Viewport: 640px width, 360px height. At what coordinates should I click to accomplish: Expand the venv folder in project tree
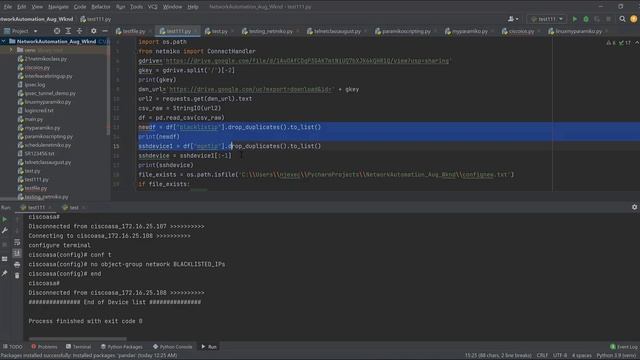point(11,50)
